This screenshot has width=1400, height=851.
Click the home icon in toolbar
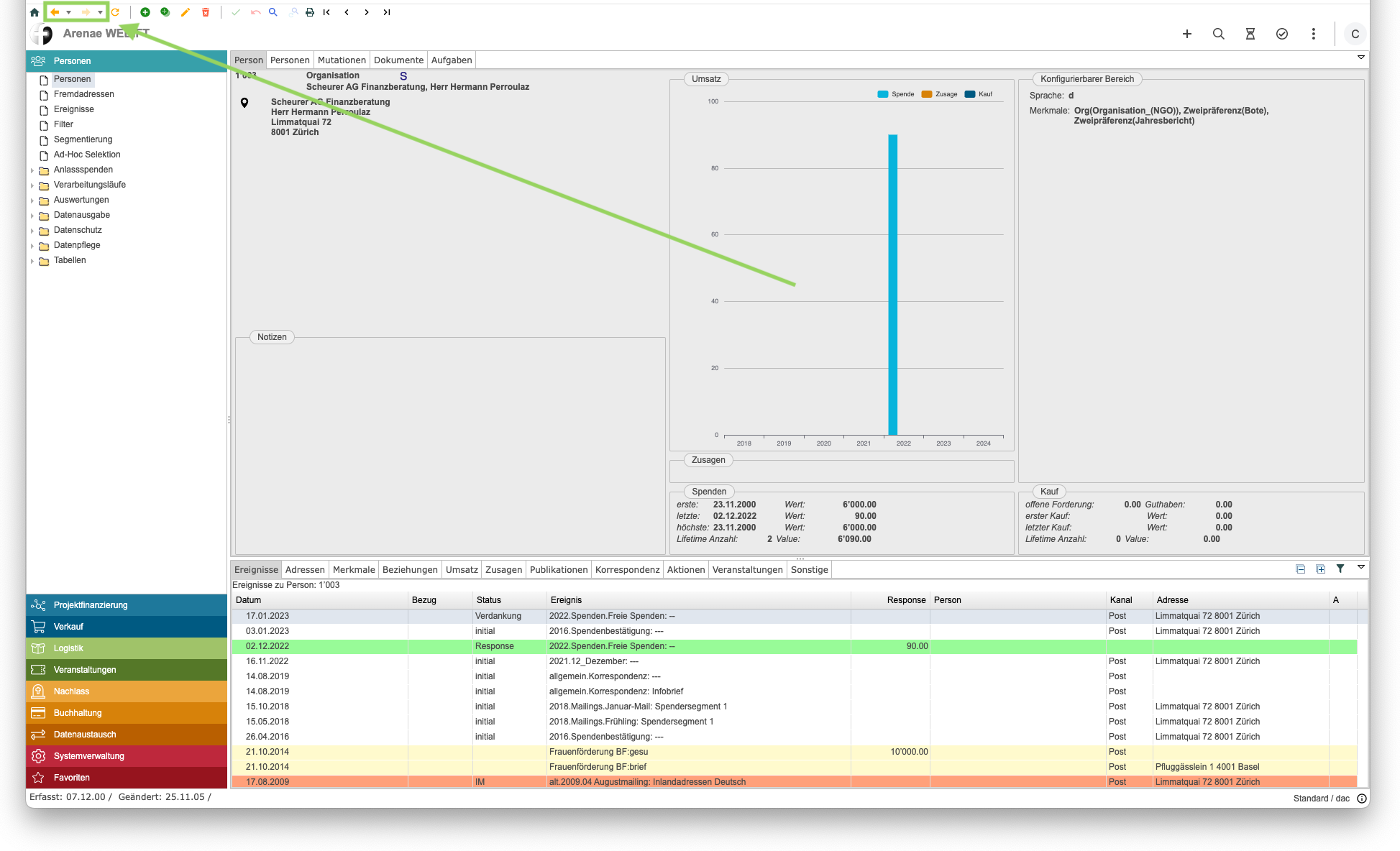click(x=35, y=12)
